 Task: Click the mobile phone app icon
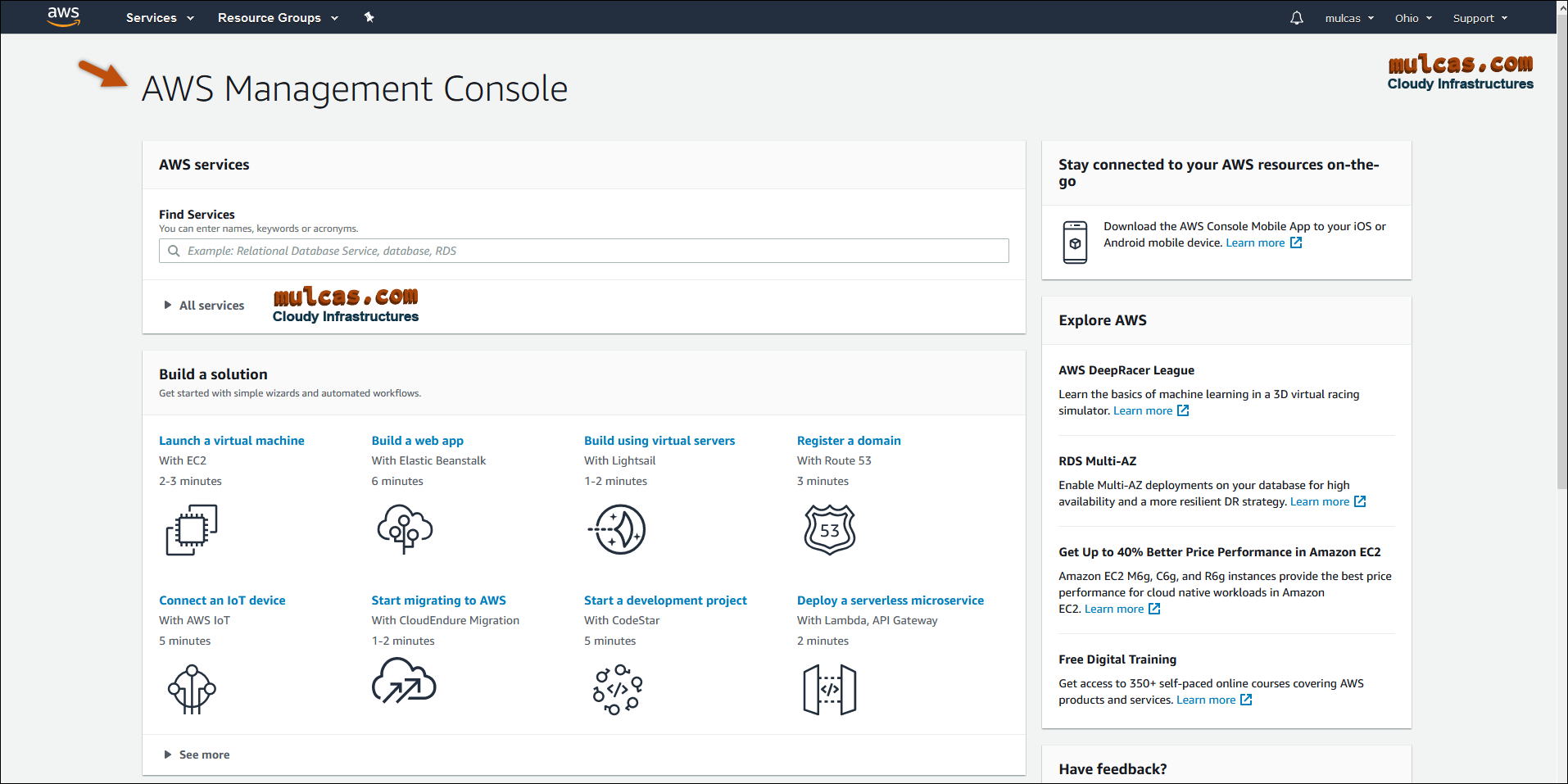click(1075, 242)
